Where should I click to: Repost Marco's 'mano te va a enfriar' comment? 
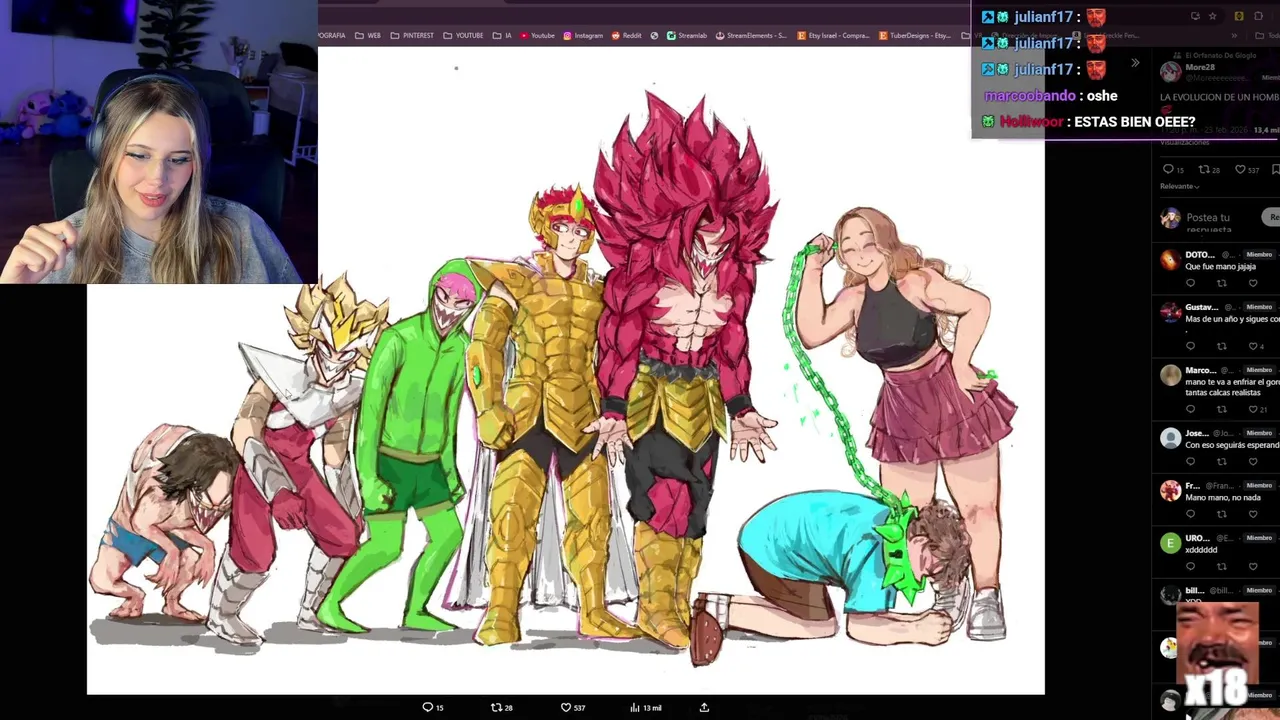1221,409
